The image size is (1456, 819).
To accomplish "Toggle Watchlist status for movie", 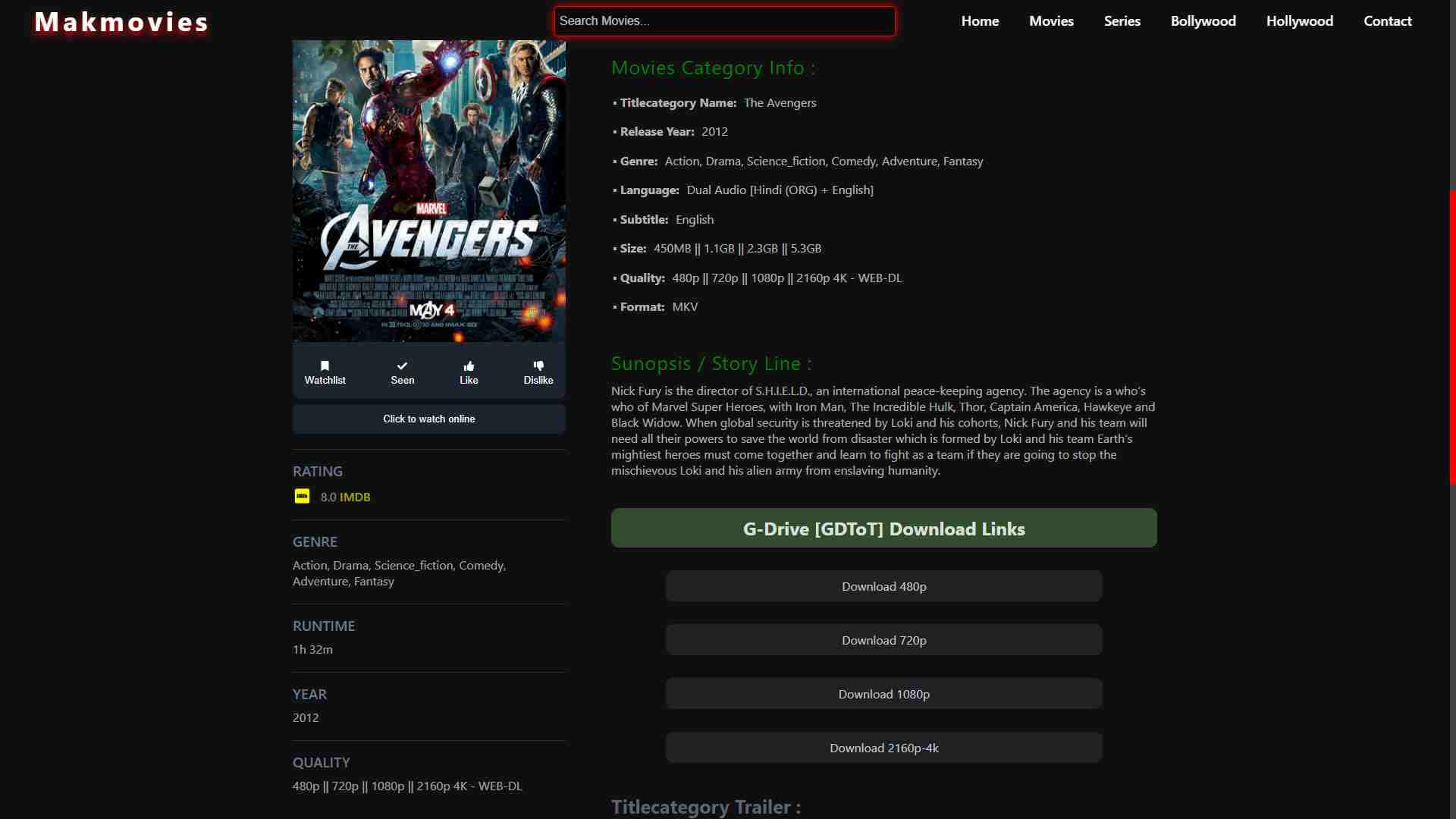I will [x=325, y=372].
